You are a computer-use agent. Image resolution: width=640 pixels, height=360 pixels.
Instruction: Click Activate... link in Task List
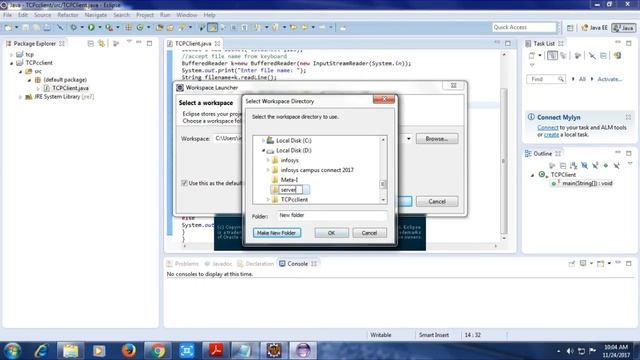point(610,79)
